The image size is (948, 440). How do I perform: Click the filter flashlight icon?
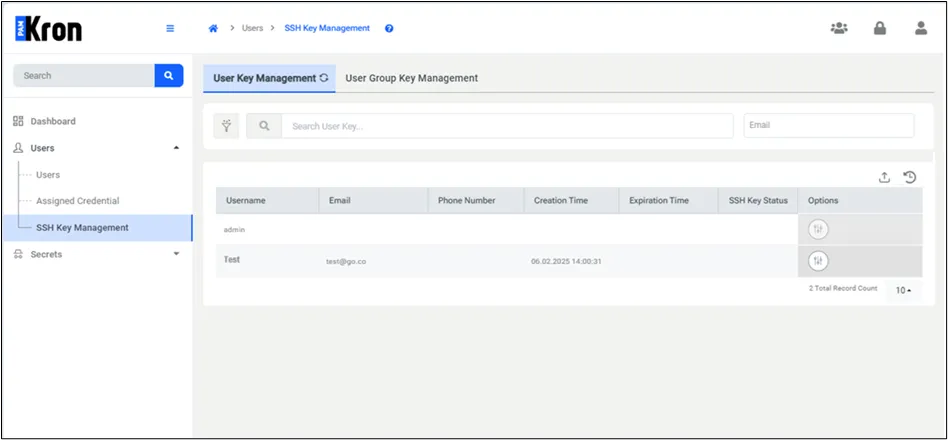pyautogui.click(x=227, y=126)
